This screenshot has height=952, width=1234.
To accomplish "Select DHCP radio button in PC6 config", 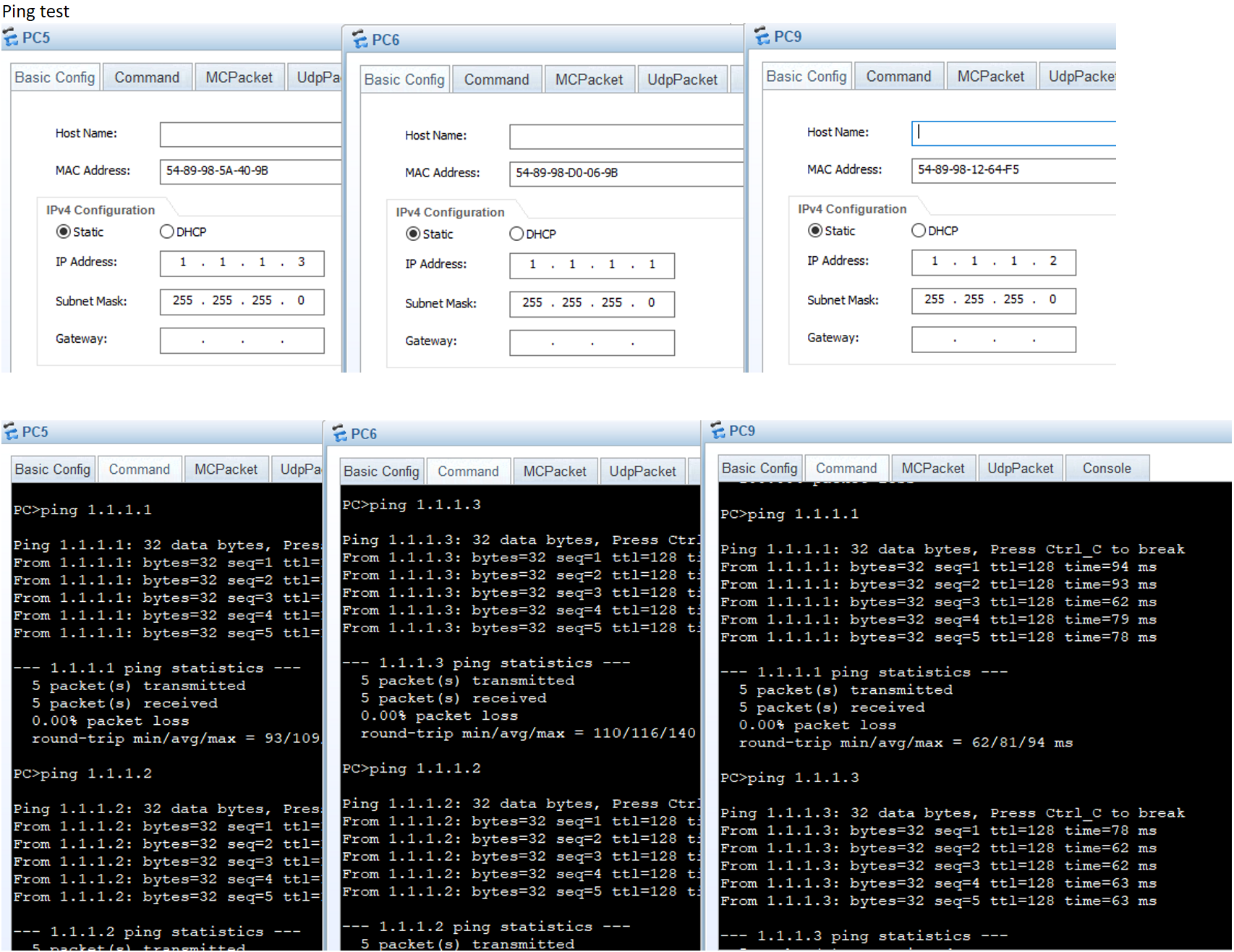I will [x=516, y=234].
